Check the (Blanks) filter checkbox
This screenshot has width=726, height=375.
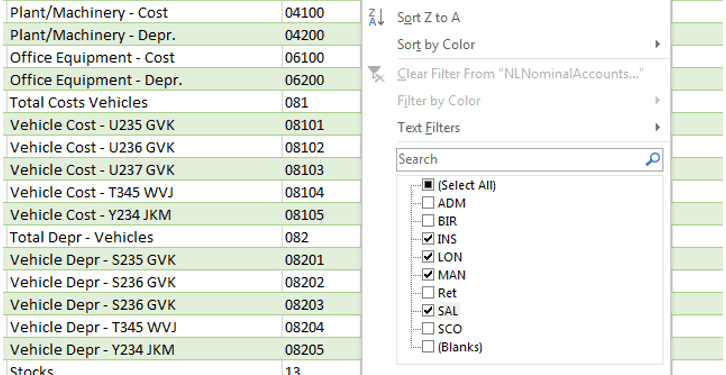(x=428, y=347)
